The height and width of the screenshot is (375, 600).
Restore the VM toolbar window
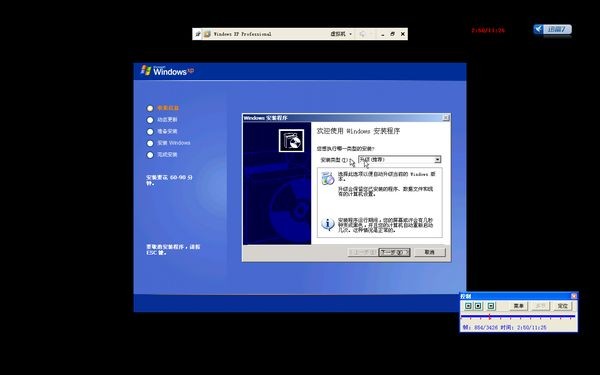[392, 34]
